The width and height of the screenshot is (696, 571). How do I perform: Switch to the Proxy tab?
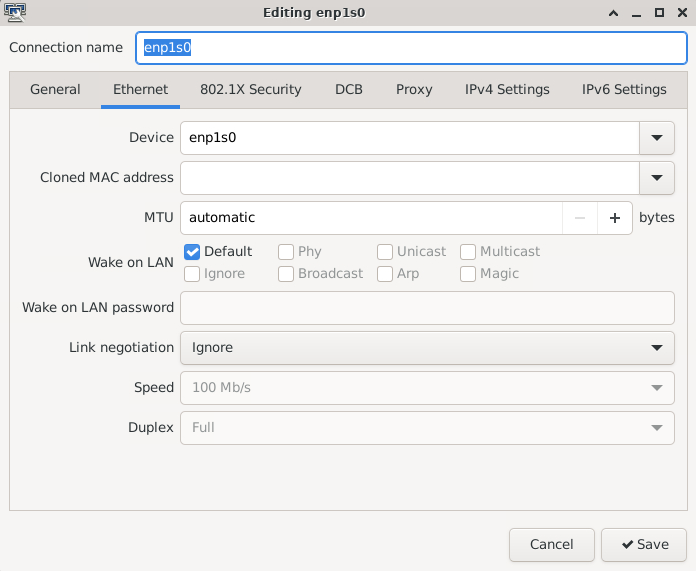(414, 90)
